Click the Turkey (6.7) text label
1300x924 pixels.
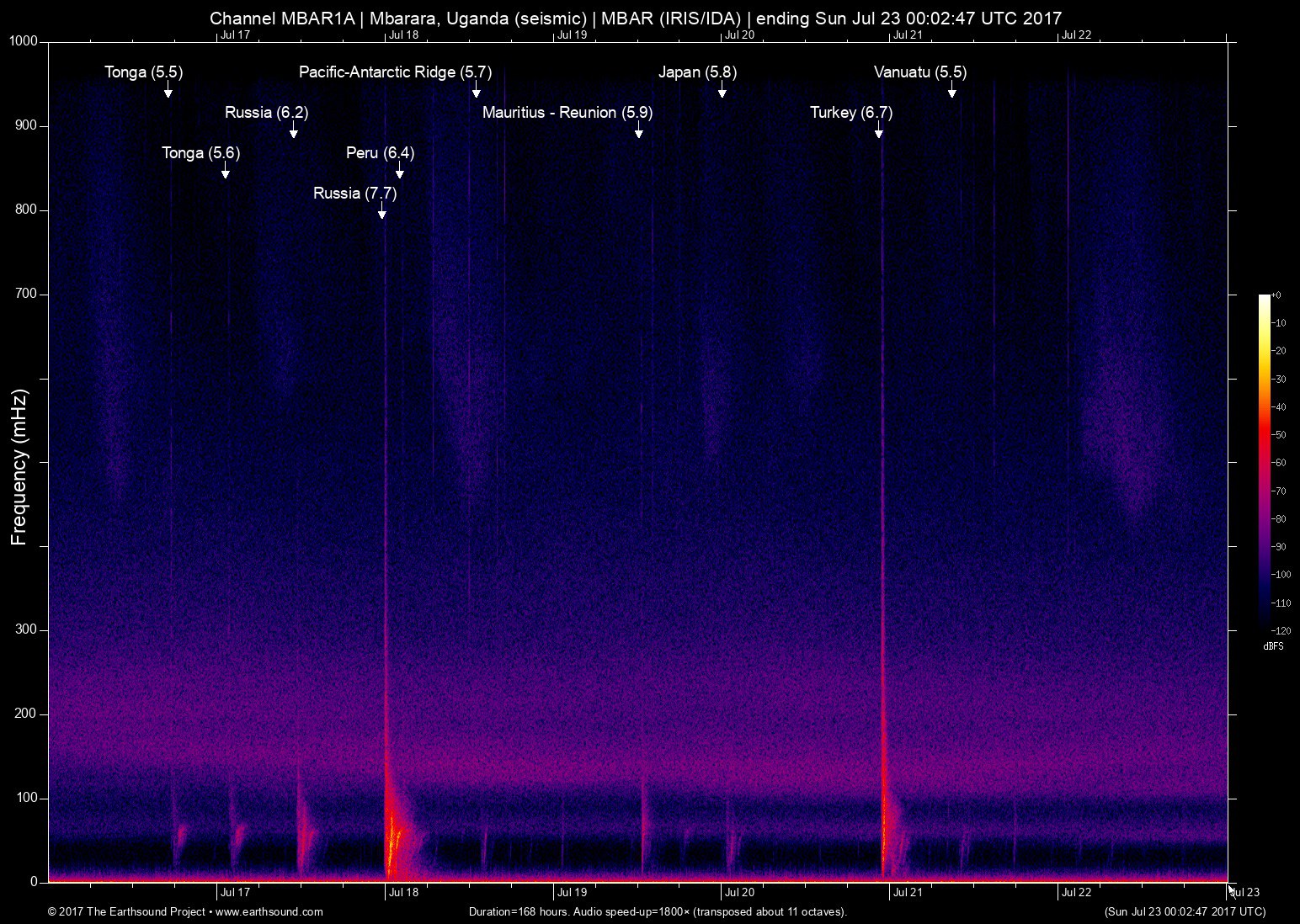coord(850,113)
